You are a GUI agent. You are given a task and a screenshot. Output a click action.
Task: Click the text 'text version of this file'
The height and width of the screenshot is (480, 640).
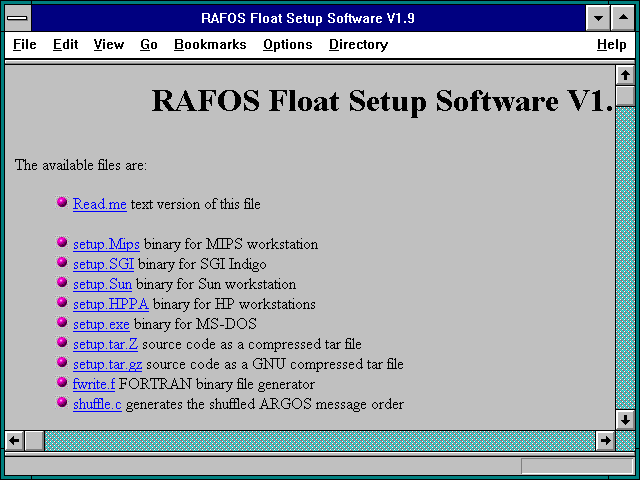click(x=196, y=204)
